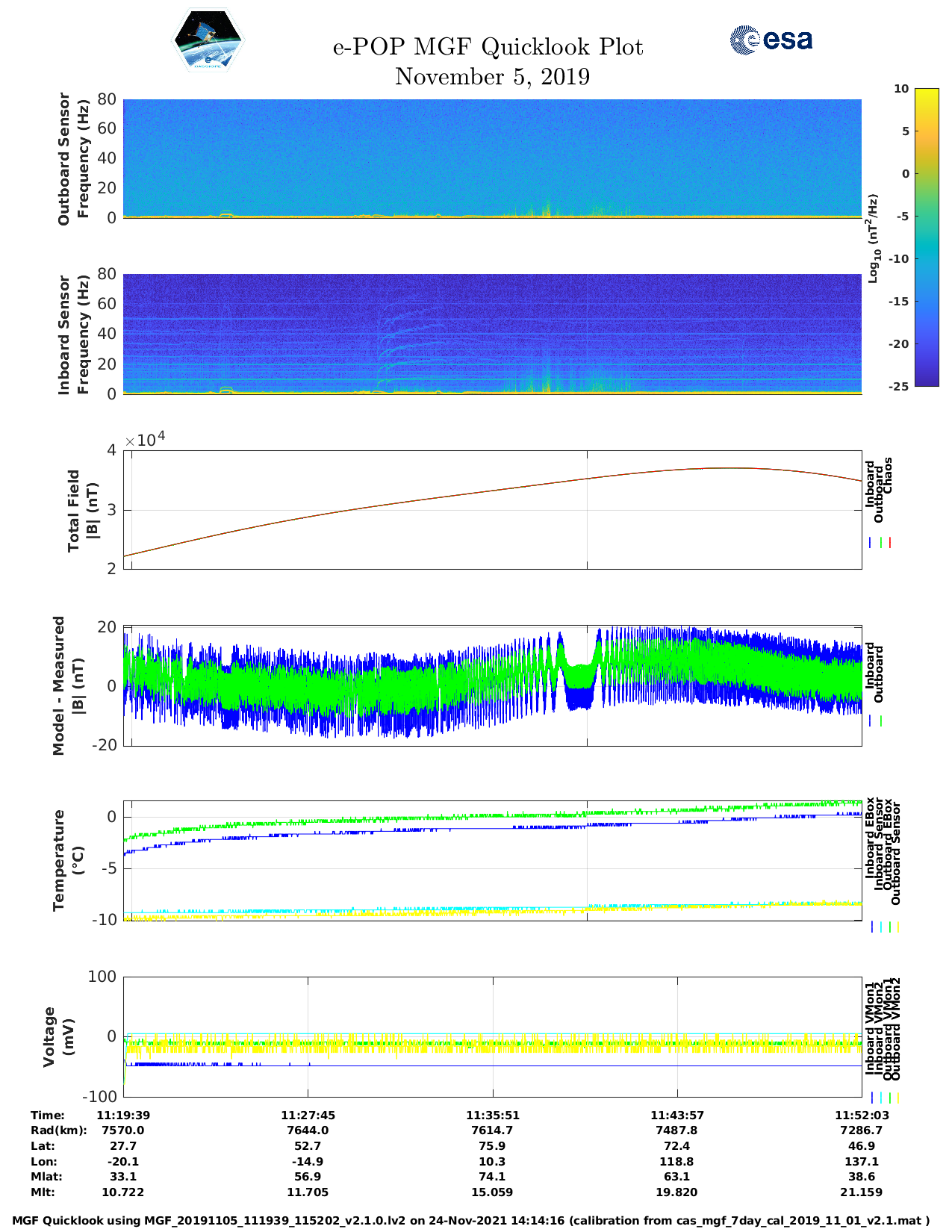Click the green Outboard legend marker beside Model - Measured
952x1232 pixels.
(881, 721)
